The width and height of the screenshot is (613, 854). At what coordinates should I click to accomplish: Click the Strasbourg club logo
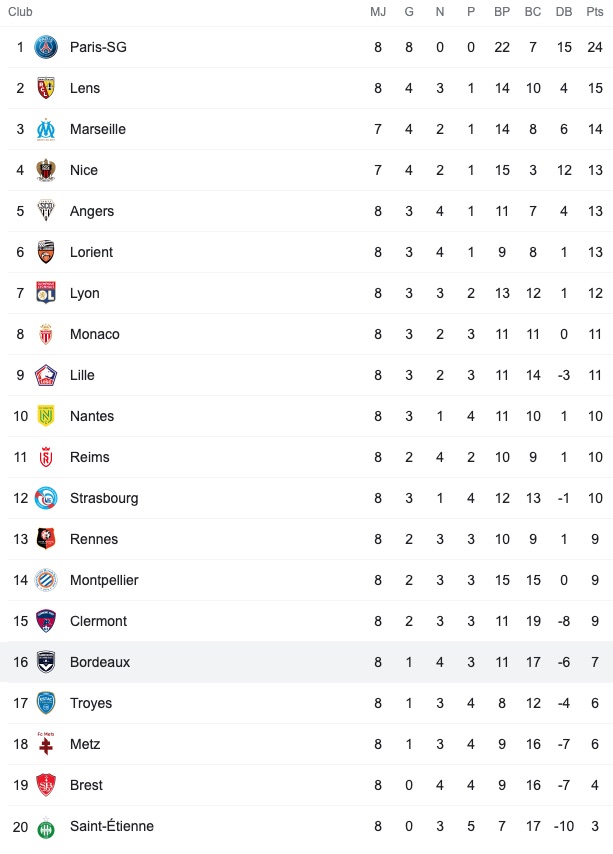click(x=46, y=498)
